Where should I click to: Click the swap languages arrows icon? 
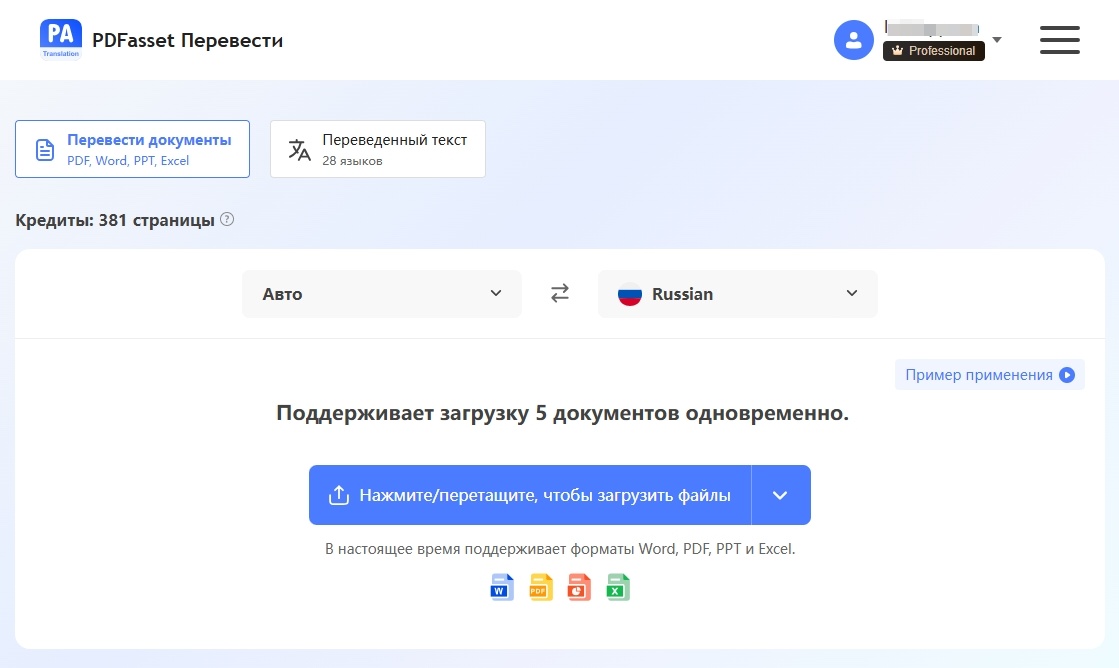click(559, 292)
